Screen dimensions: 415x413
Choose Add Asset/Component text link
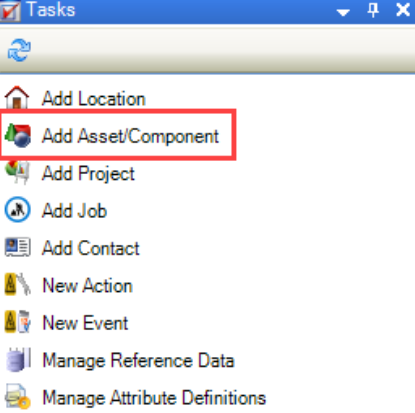point(130,136)
